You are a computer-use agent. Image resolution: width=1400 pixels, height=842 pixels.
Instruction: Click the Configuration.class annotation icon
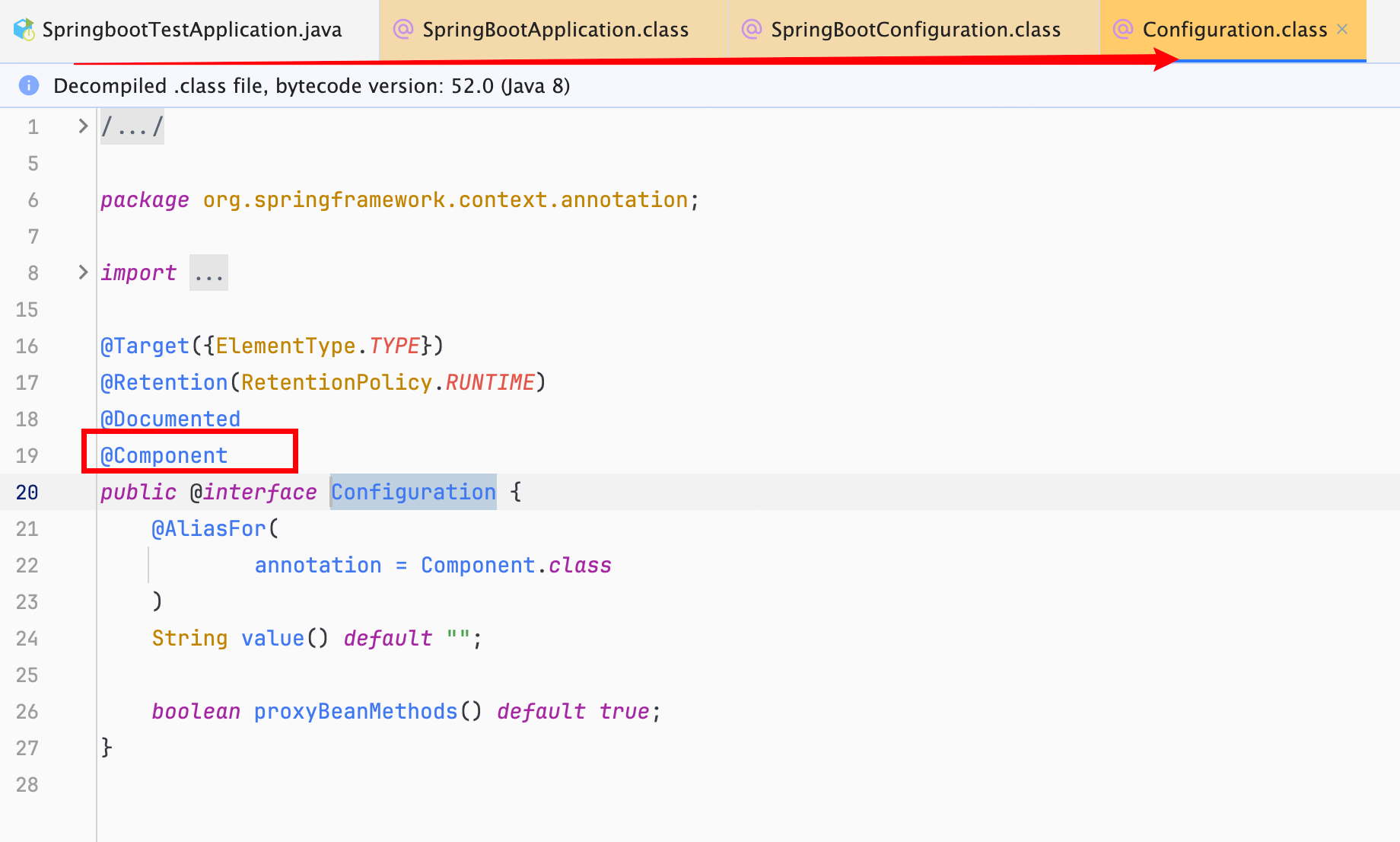pos(1123,30)
